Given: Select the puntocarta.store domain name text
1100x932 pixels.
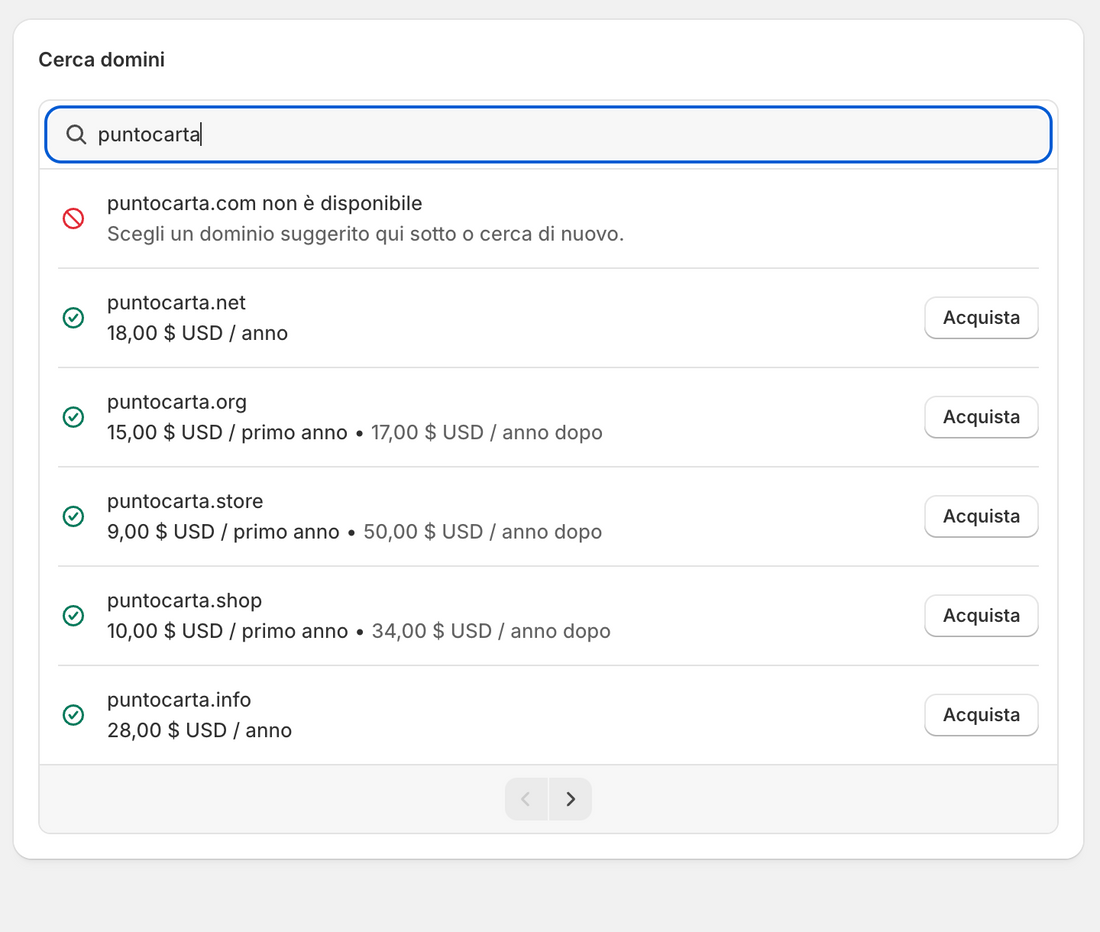Looking at the screenshot, I should click(185, 501).
